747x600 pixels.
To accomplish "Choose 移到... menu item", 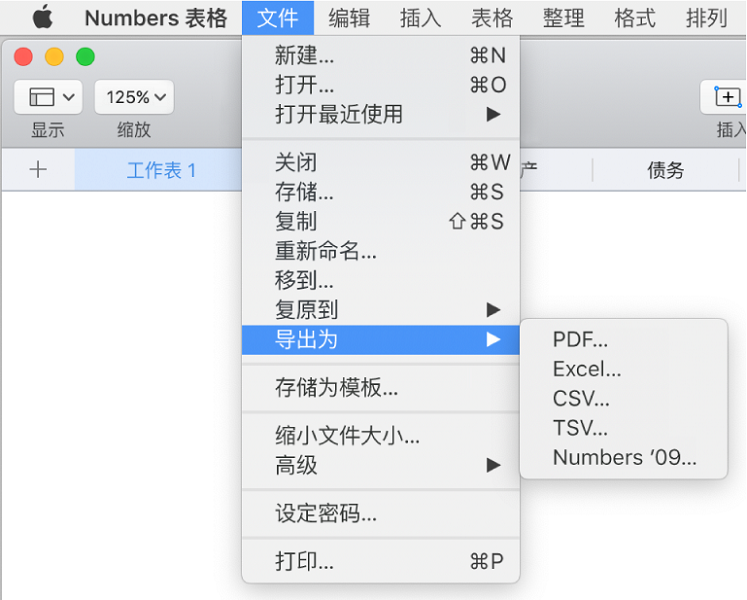I will pyautogui.click(x=381, y=280).
